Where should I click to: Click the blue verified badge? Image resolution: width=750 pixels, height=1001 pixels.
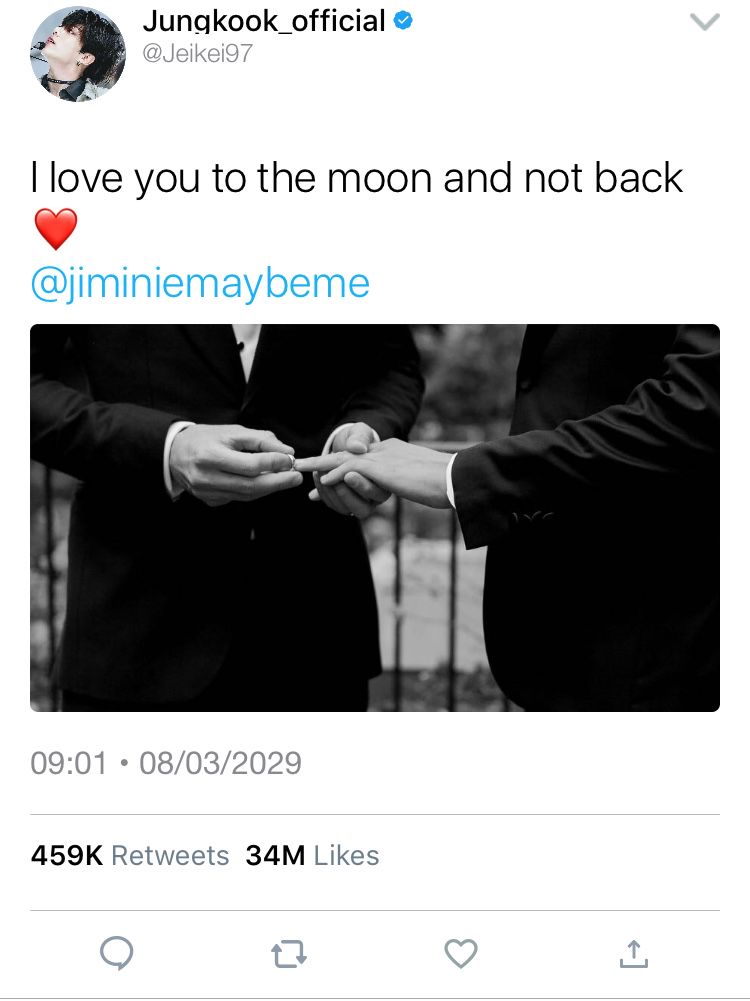tap(403, 21)
